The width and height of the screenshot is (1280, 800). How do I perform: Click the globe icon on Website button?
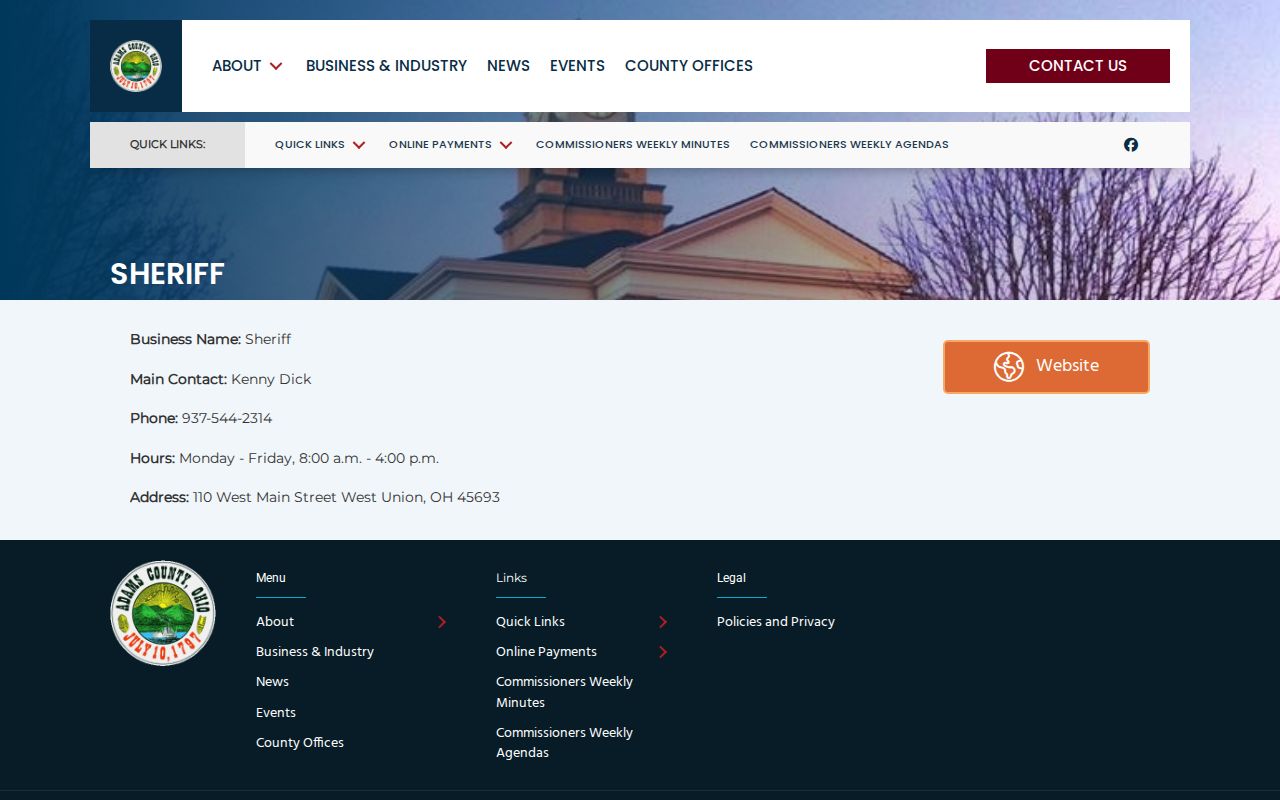tap(1009, 367)
